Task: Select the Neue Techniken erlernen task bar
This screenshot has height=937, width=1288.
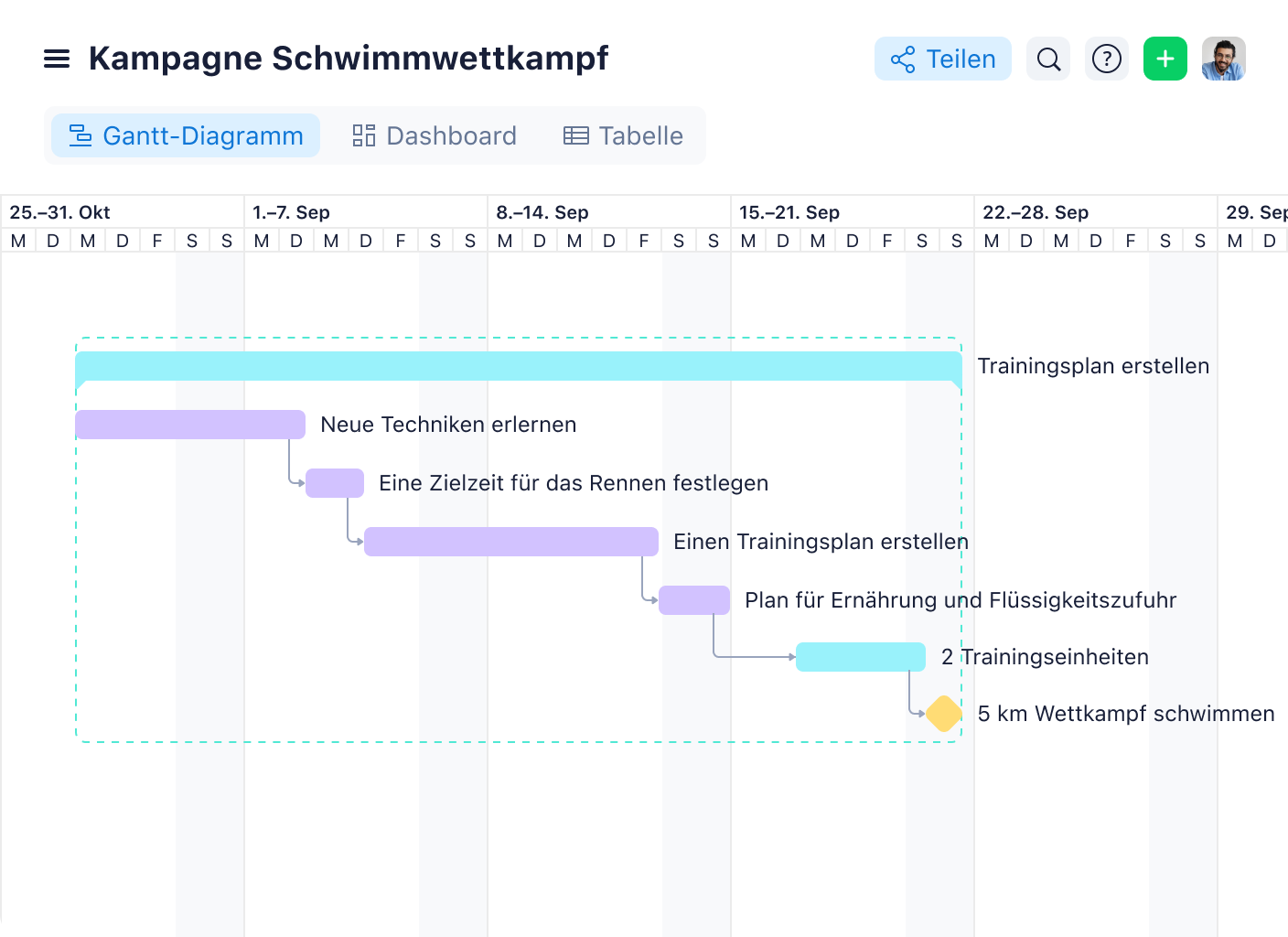Action: click(189, 425)
